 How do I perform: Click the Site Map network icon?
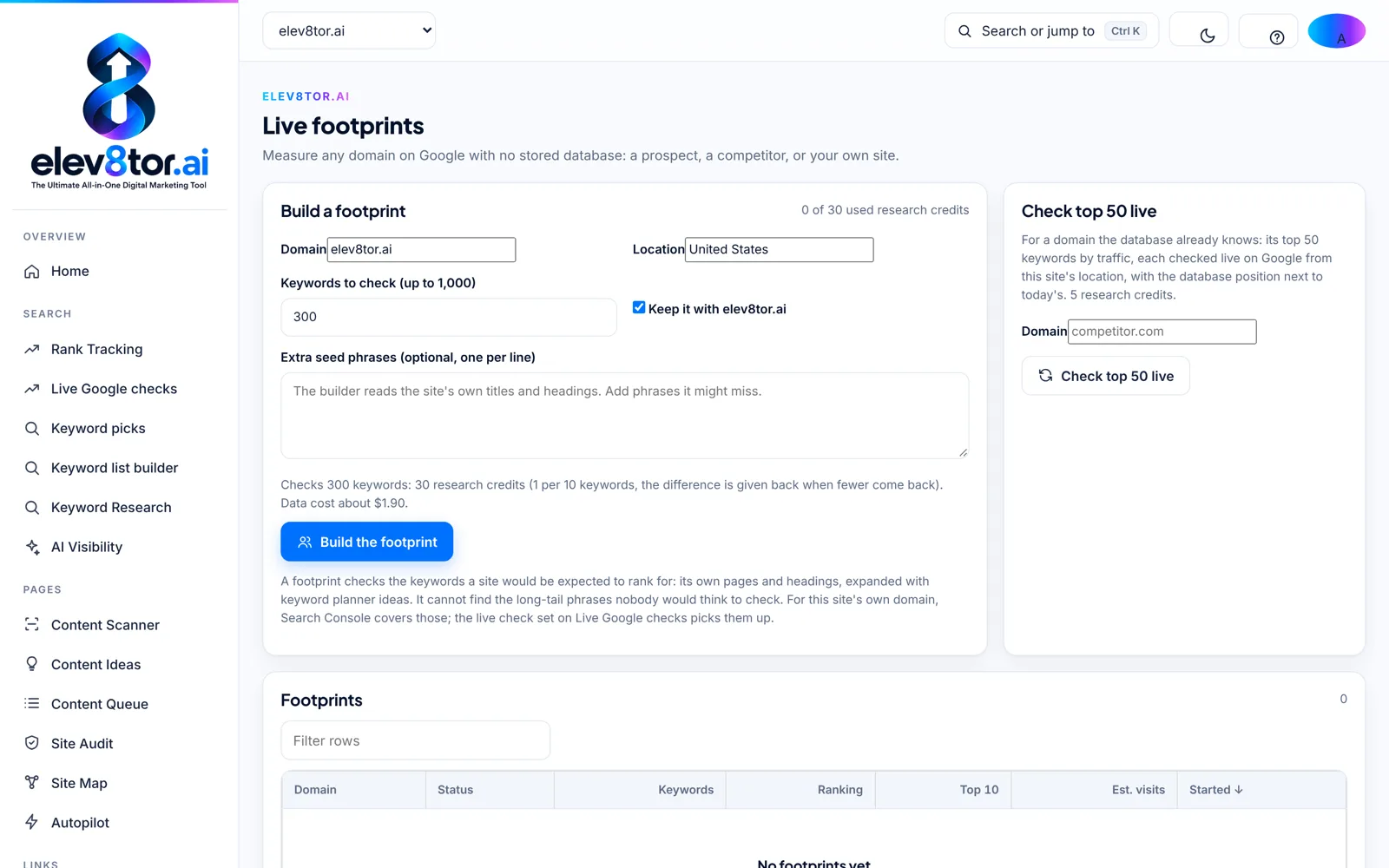pos(32,783)
